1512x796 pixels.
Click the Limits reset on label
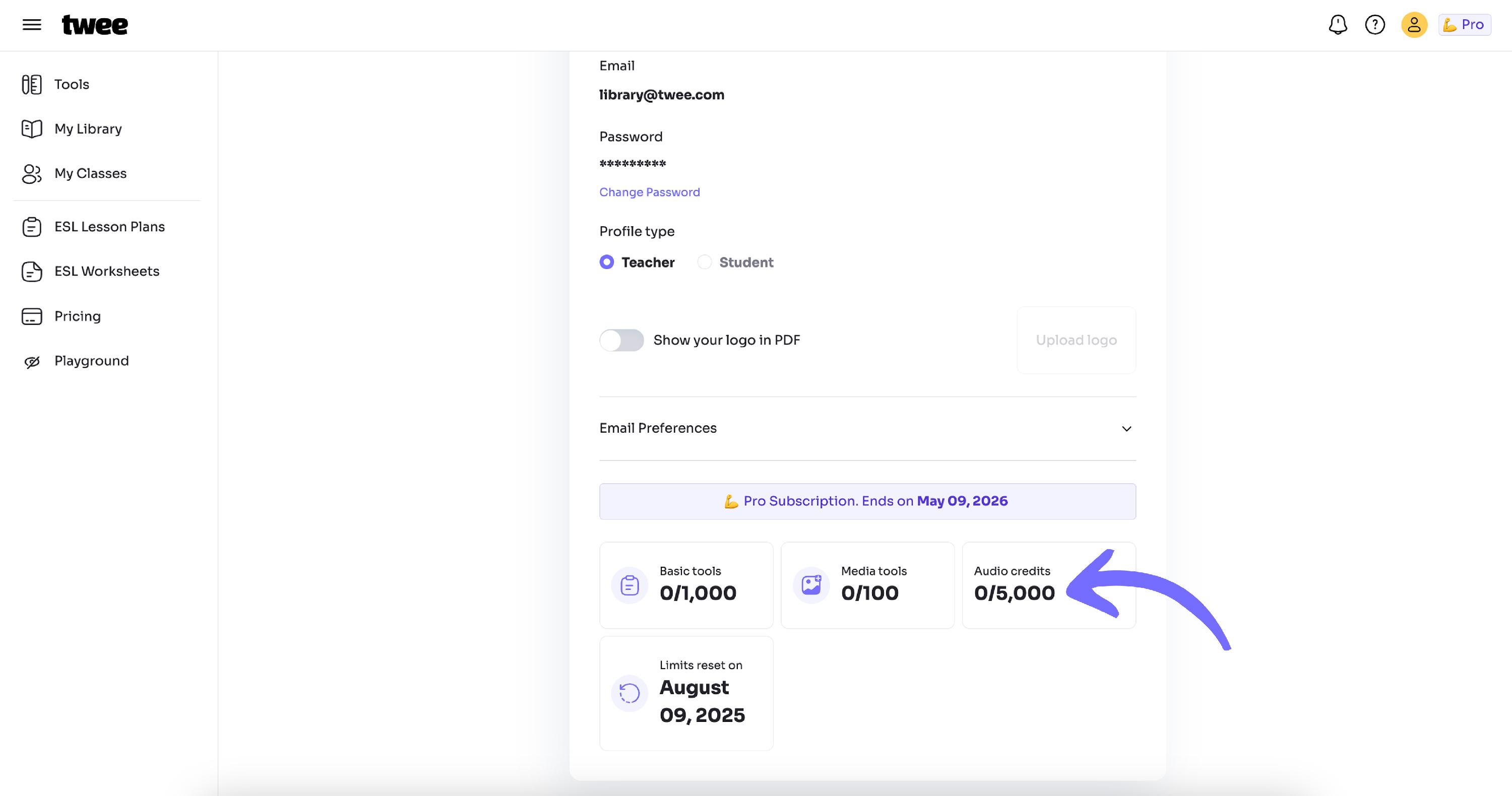[x=701, y=665]
